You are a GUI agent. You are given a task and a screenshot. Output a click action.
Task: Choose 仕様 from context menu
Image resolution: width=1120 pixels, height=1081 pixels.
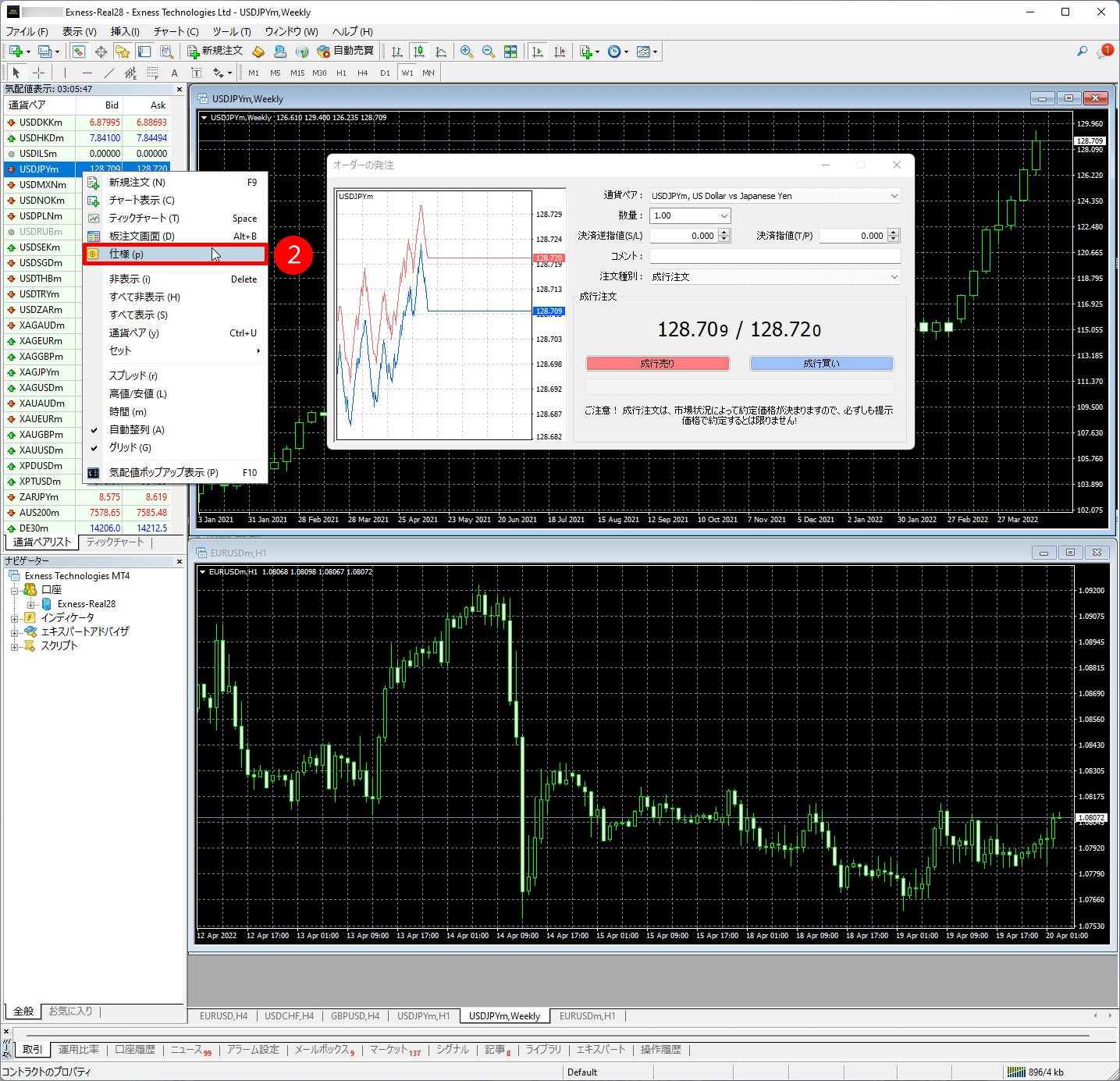point(175,254)
